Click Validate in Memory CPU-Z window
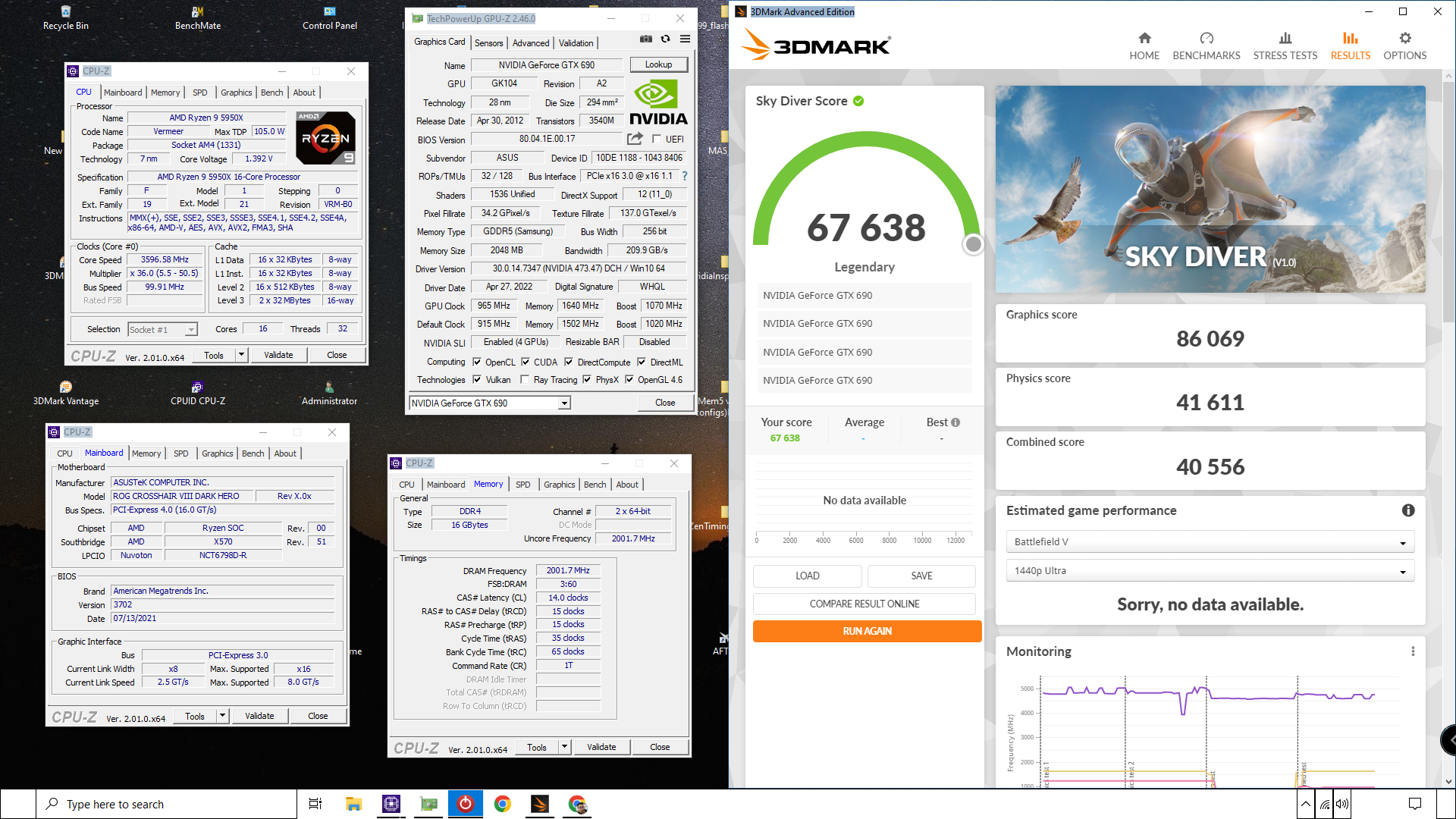The height and width of the screenshot is (819, 1456). pos(601,747)
